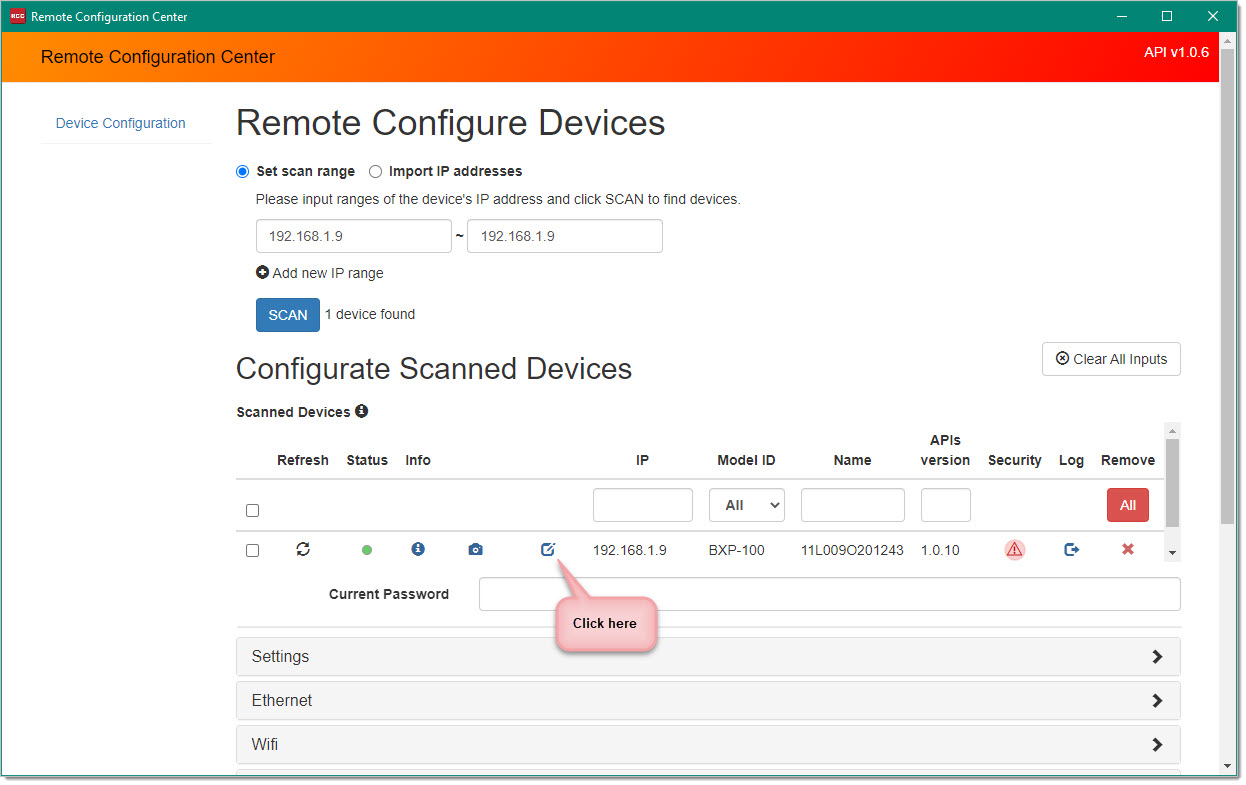Image resolution: width=1246 pixels, height=785 pixels.
Task: Toggle the select-all checkbox in table header
Action: pos(252,511)
